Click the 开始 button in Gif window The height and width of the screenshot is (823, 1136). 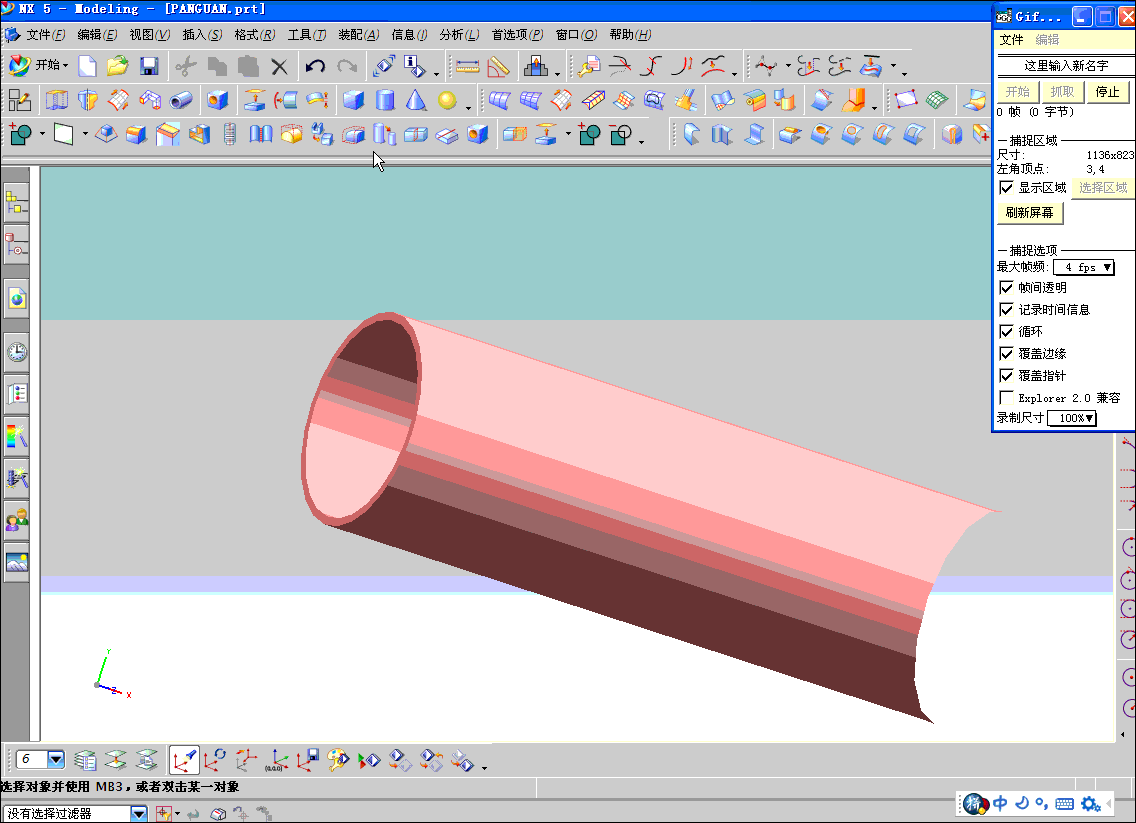coord(1017,92)
